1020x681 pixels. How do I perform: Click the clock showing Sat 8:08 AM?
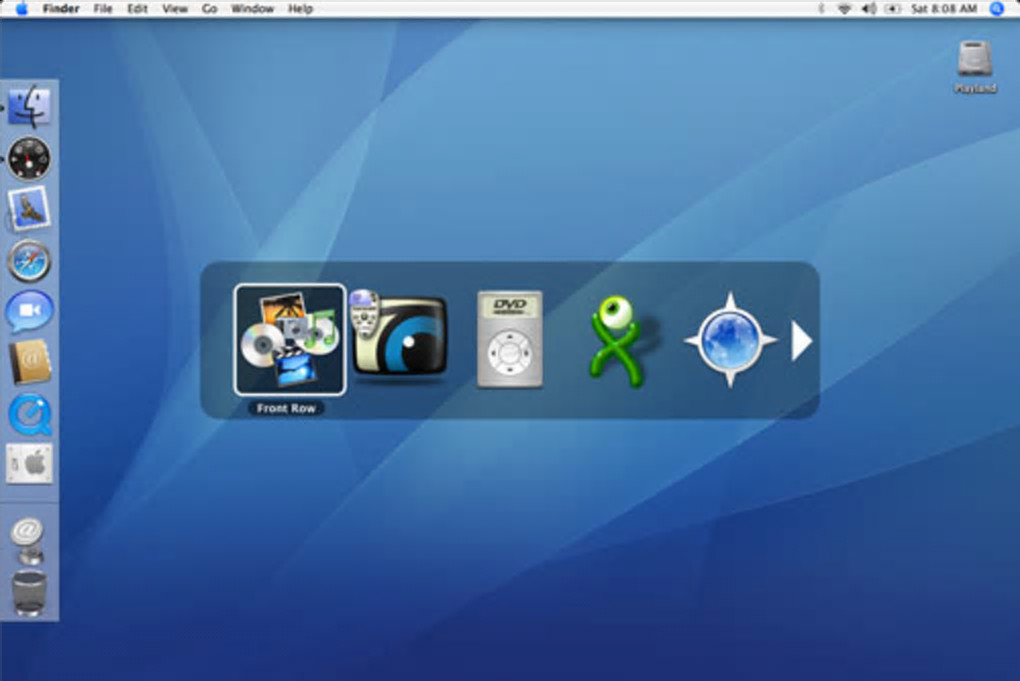coord(944,8)
